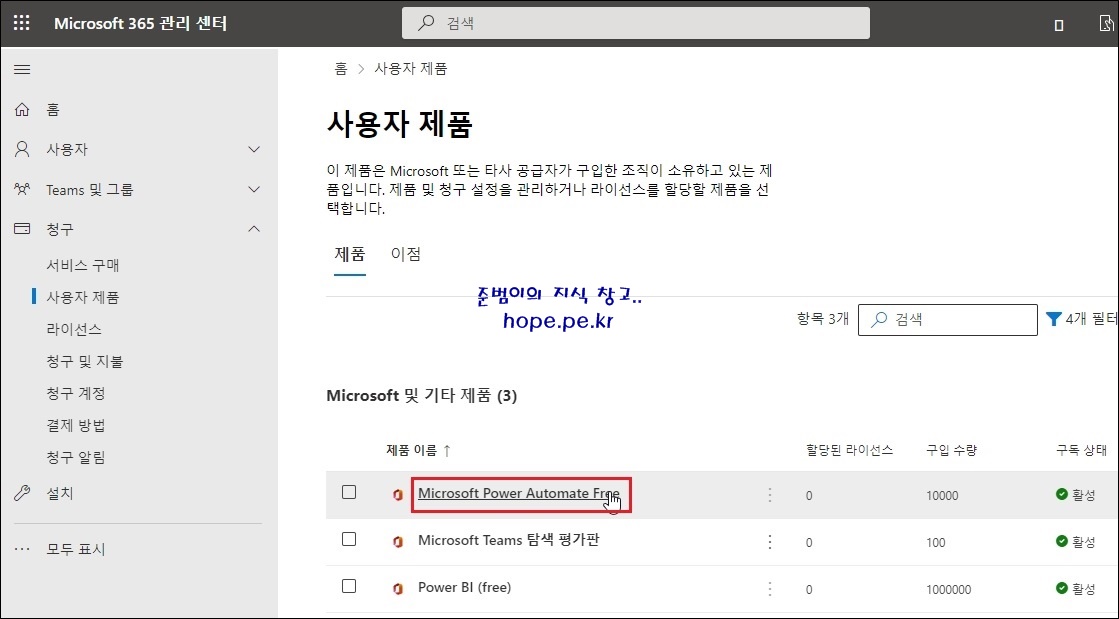This screenshot has width=1119, height=619.
Task: Select the Microsoft Power Automate Free checkbox
Action: (x=349, y=492)
